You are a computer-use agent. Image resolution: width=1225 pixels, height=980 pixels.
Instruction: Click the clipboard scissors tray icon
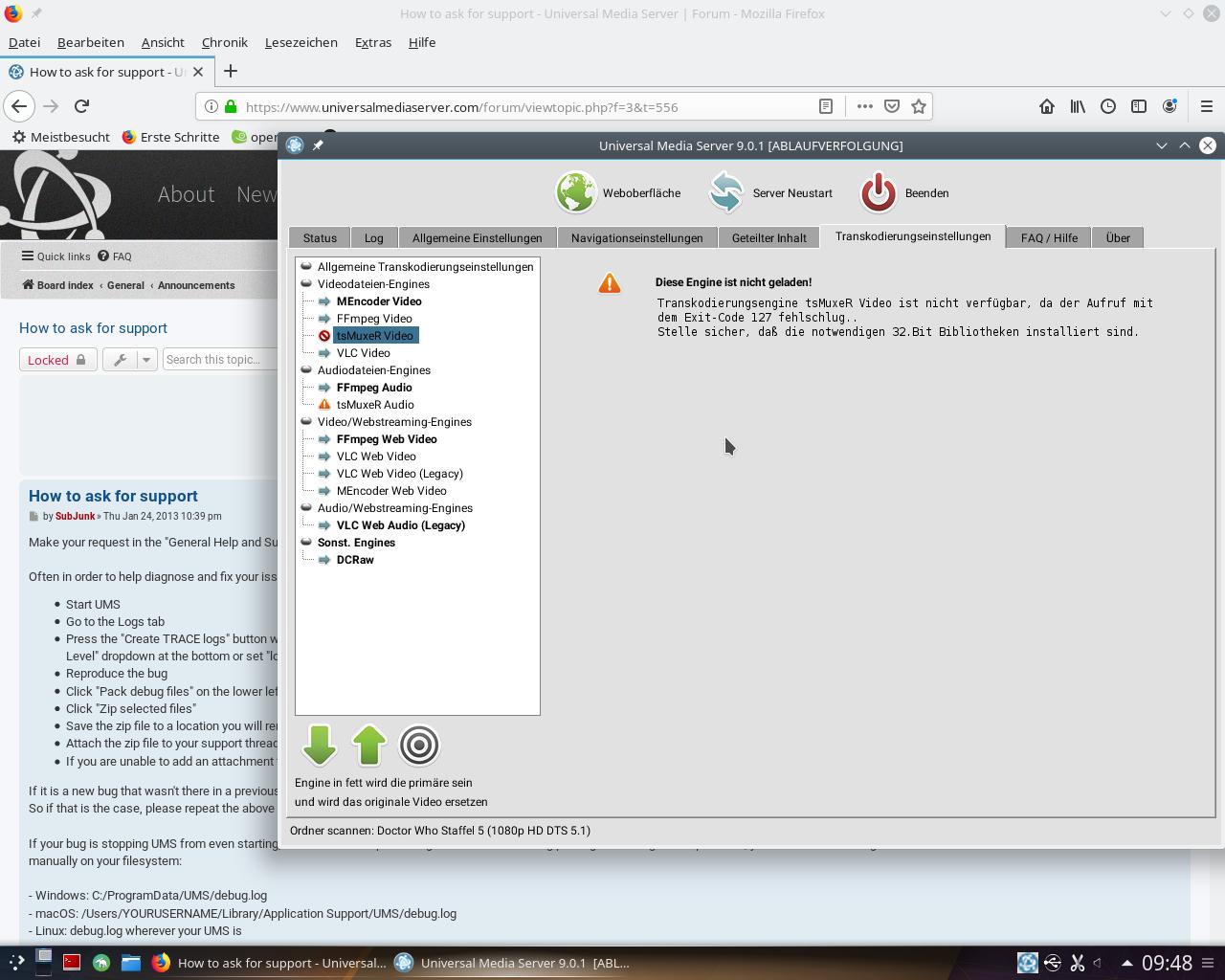(x=1078, y=963)
